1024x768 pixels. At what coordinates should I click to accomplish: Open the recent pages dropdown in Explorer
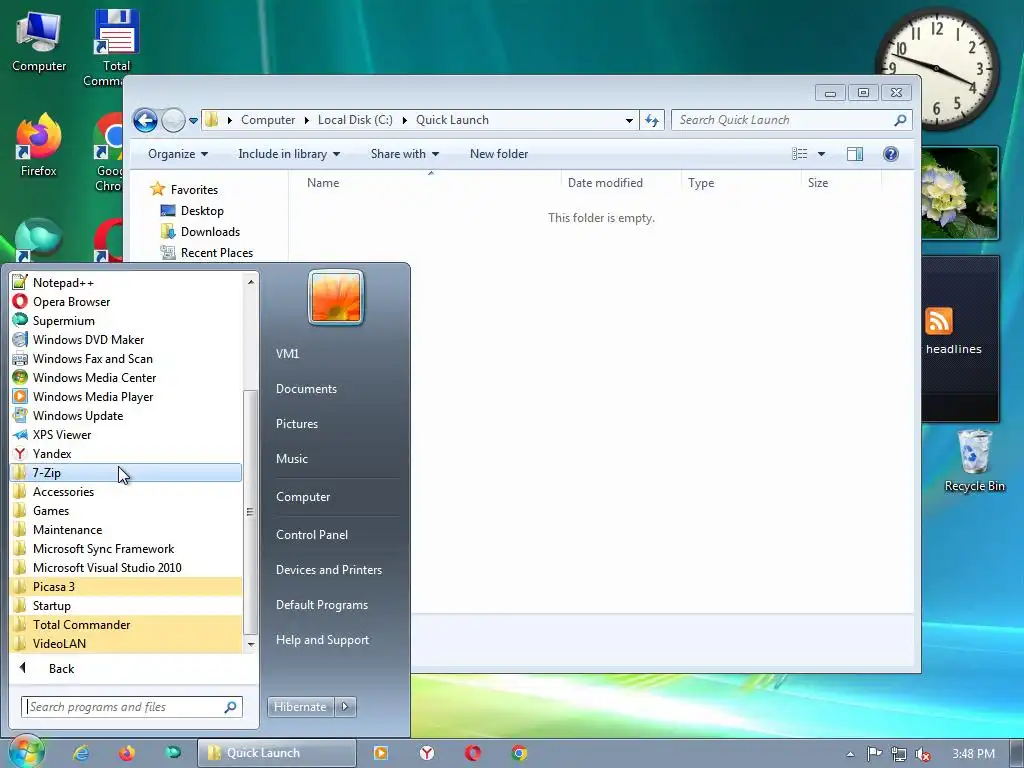click(x=193, y=121)
